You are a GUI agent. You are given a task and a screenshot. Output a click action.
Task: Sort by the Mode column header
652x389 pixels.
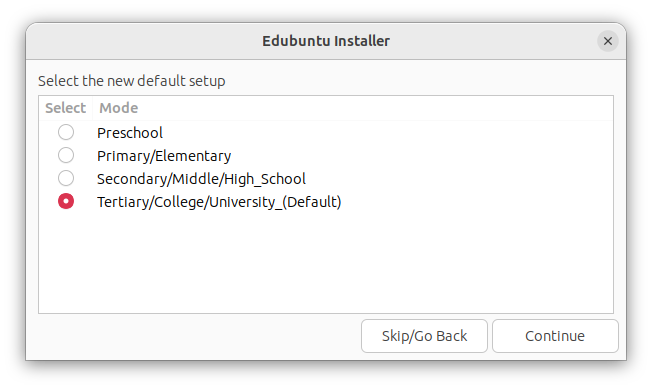(119, 108)
